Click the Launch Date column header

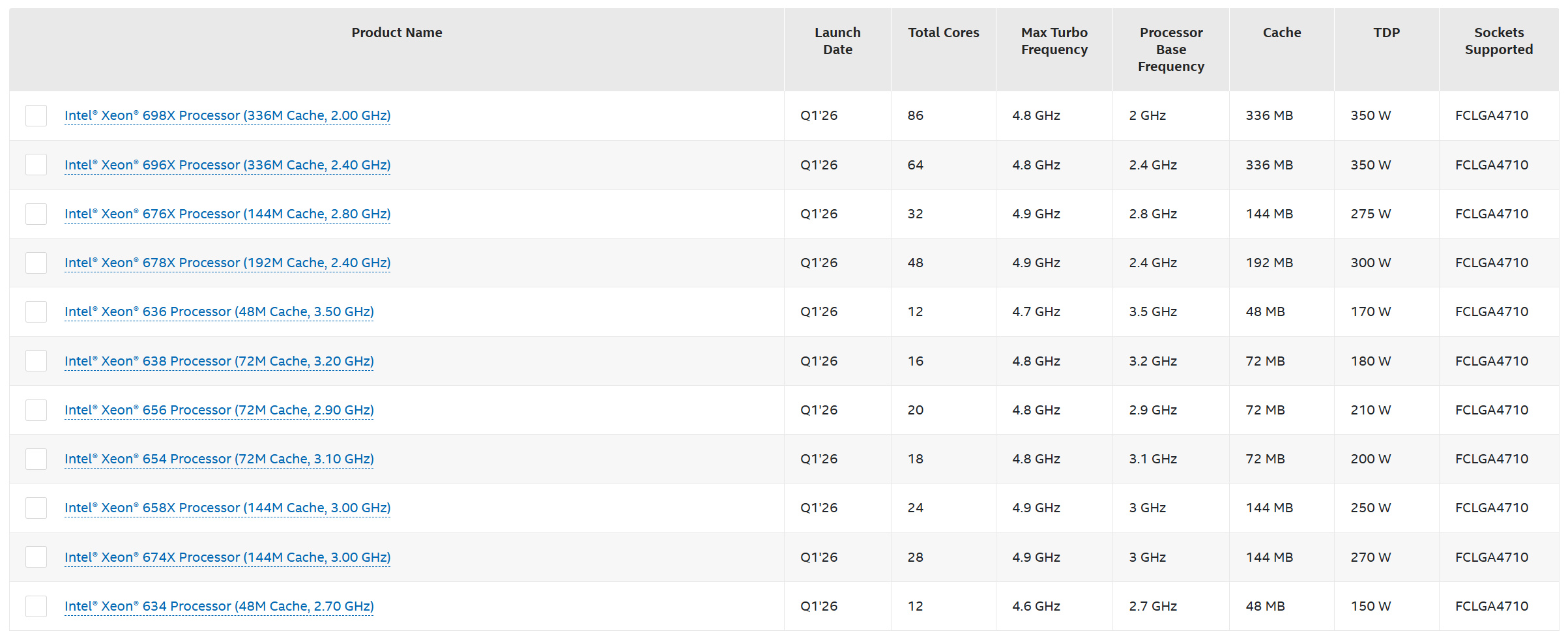click(837, 41)
